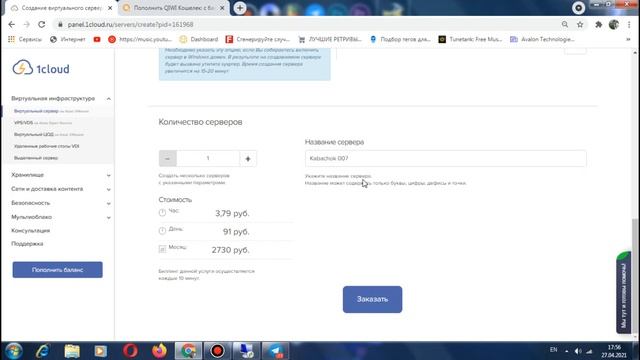640x360 pixels.
Task: Switch to Chrome in taskbar
Action: point(188,351)
